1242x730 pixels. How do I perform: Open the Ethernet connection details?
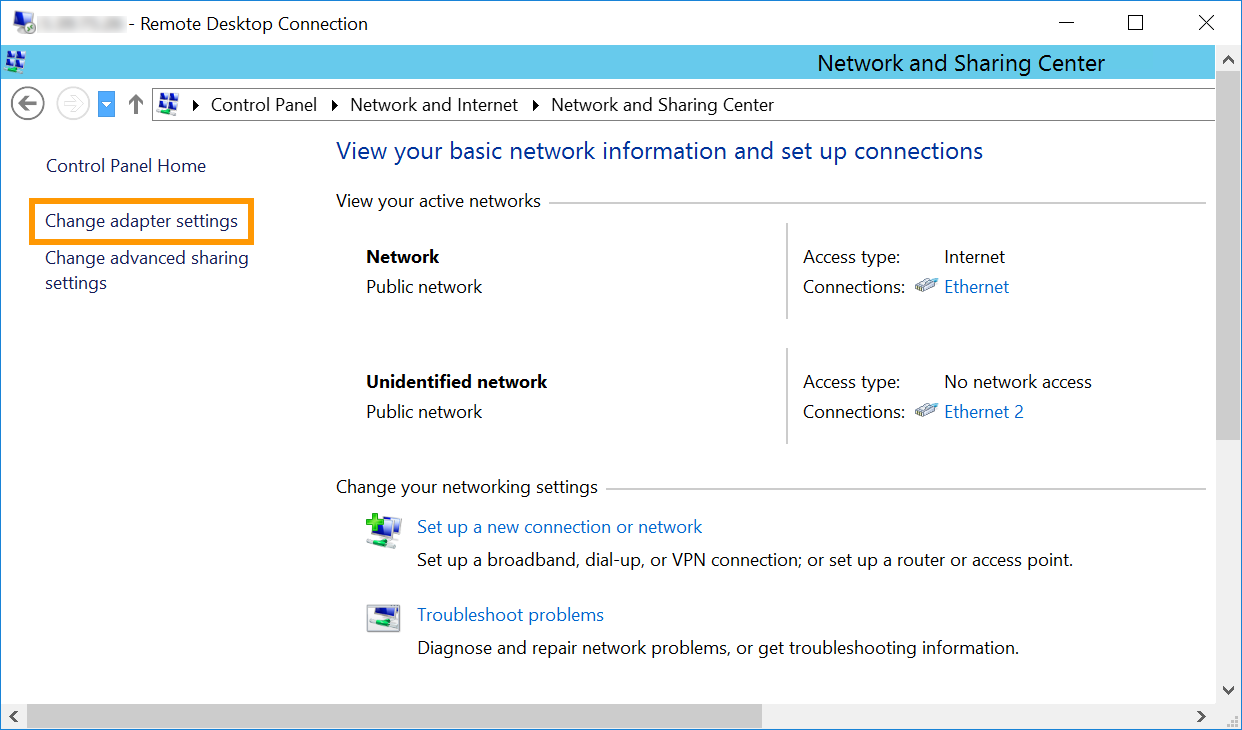(x=976, y=286)
